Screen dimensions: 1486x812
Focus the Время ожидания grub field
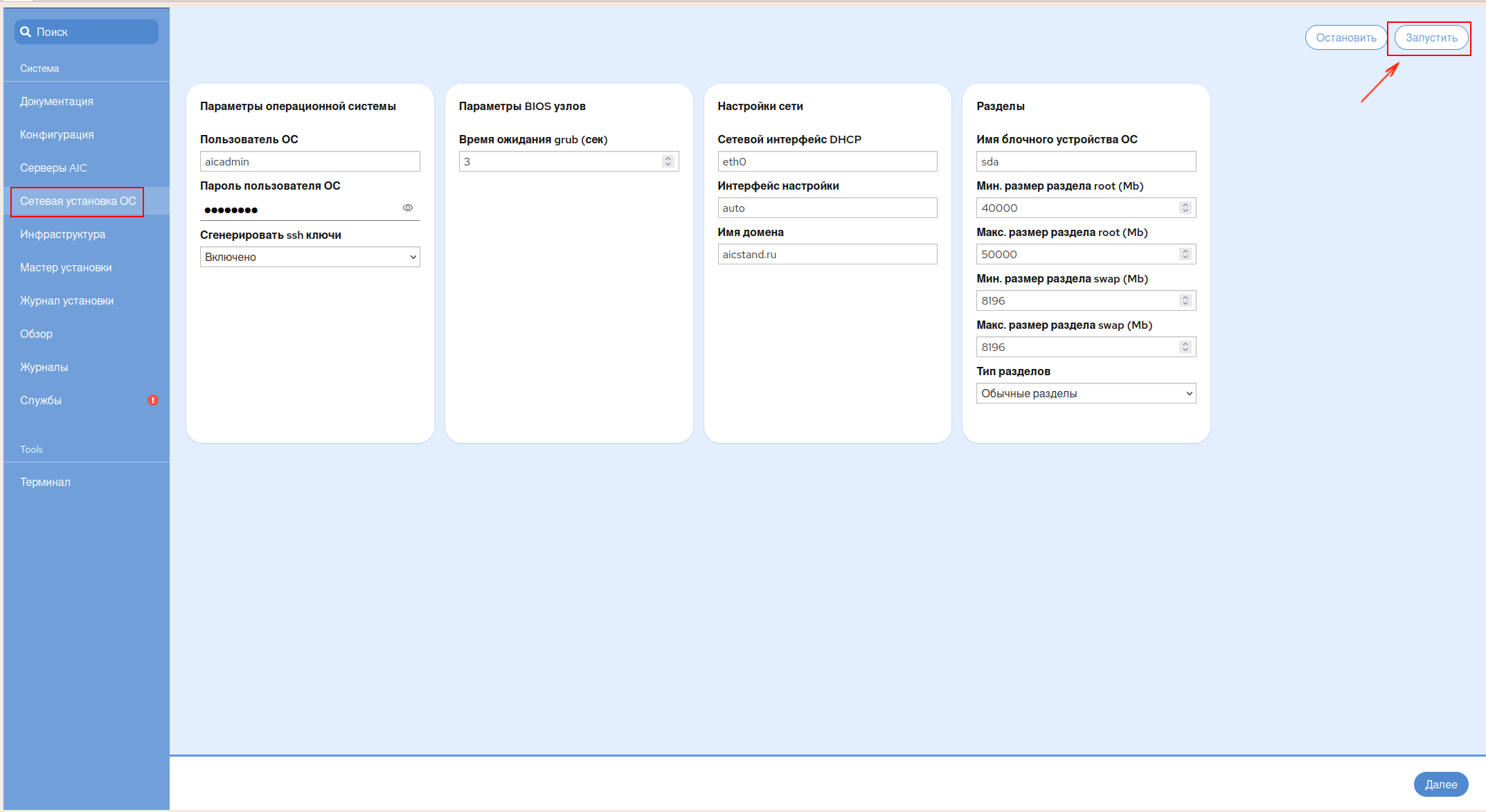coord(569,161)
